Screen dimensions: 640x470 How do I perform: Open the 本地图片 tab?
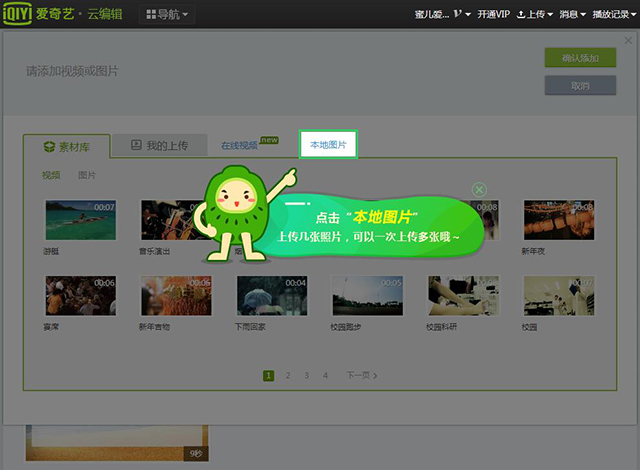[328, 144]
